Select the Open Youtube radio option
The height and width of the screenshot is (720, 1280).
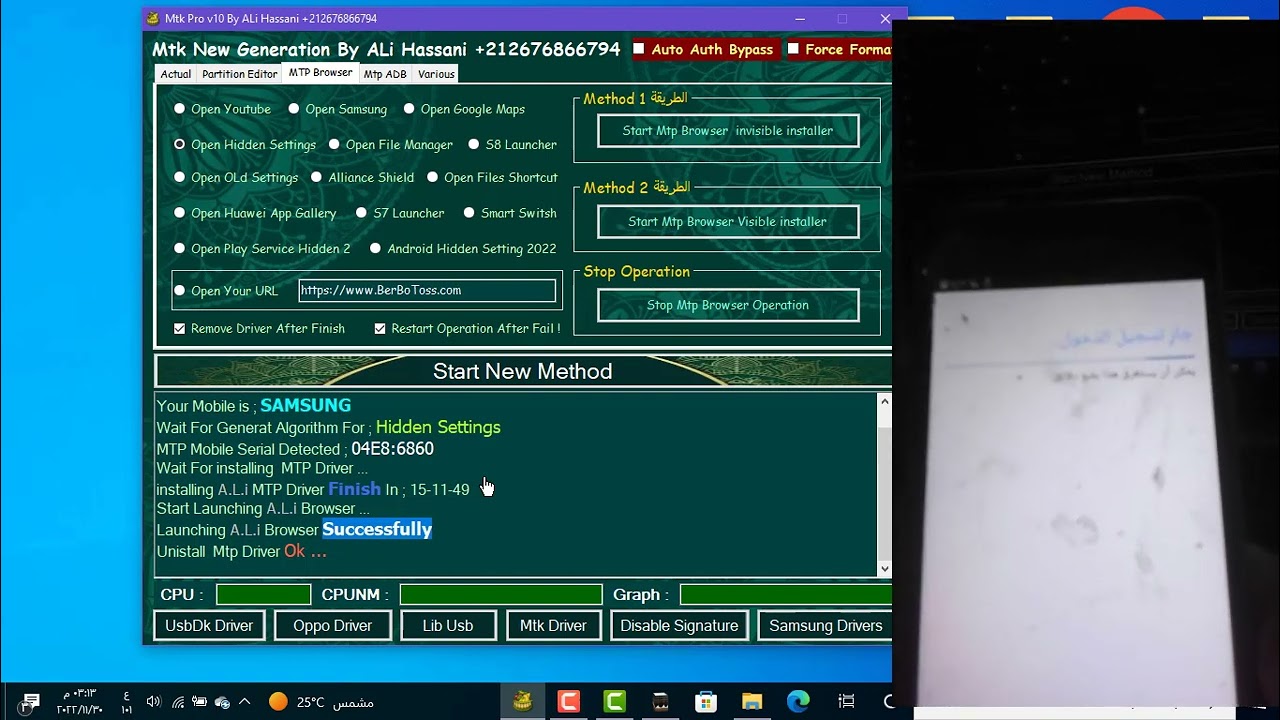[180, 109]
